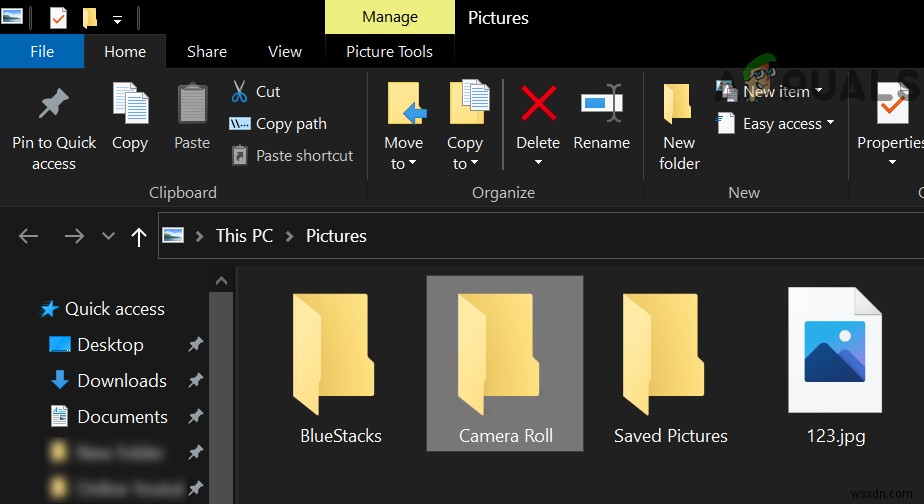Select Desktop in the navigation pane
Screen dimensions: 924x504
click(x=110, y=345)
